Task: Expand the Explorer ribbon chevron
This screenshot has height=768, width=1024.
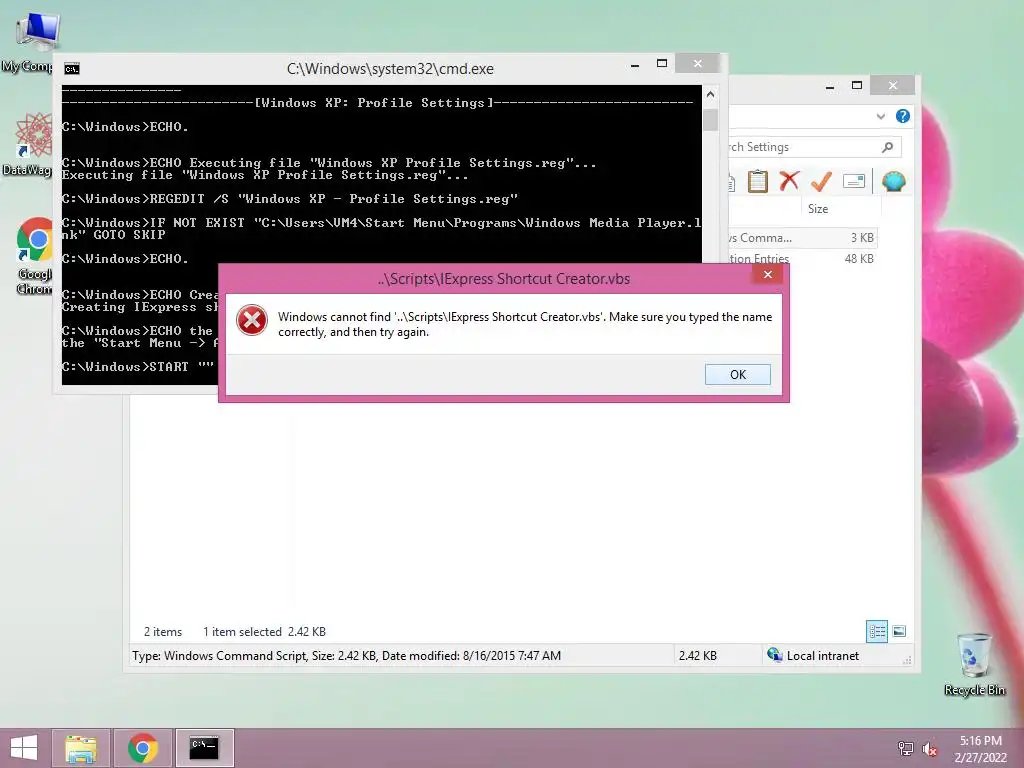Action: coord(880,116)
